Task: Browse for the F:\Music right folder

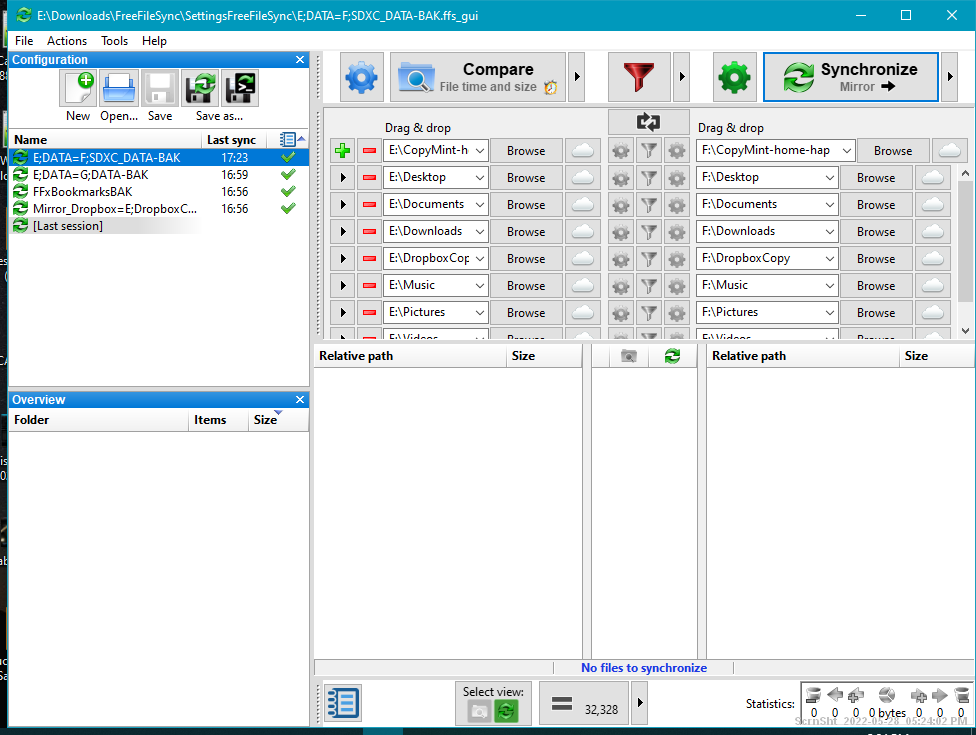Action: [876, 286]
